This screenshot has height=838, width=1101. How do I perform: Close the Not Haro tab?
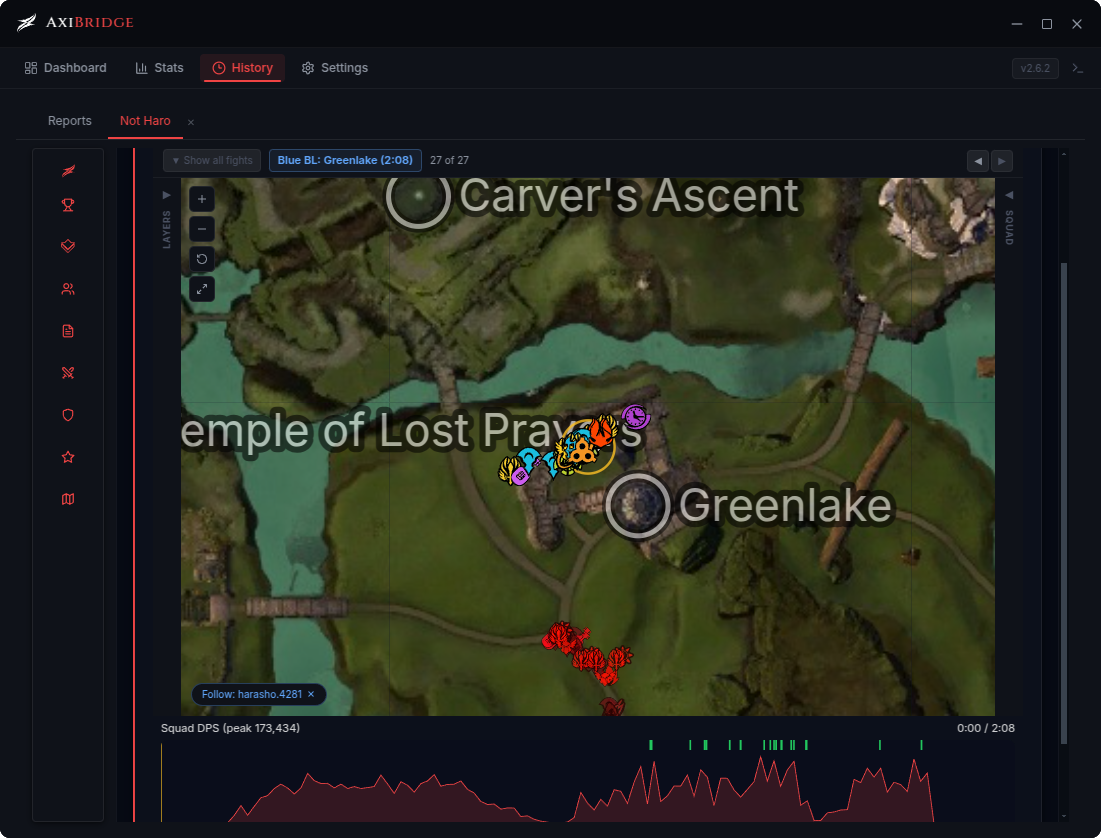pos(191,122)
